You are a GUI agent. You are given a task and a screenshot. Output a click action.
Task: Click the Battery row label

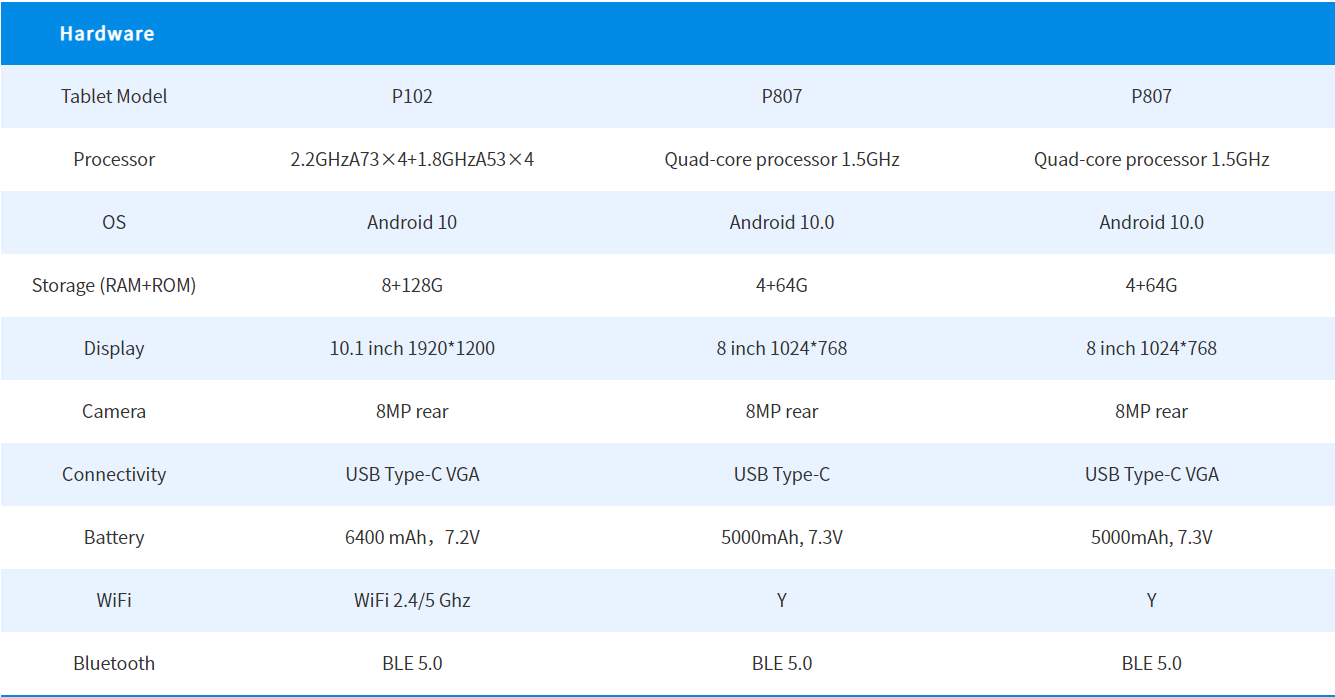(x=114, y=537)
